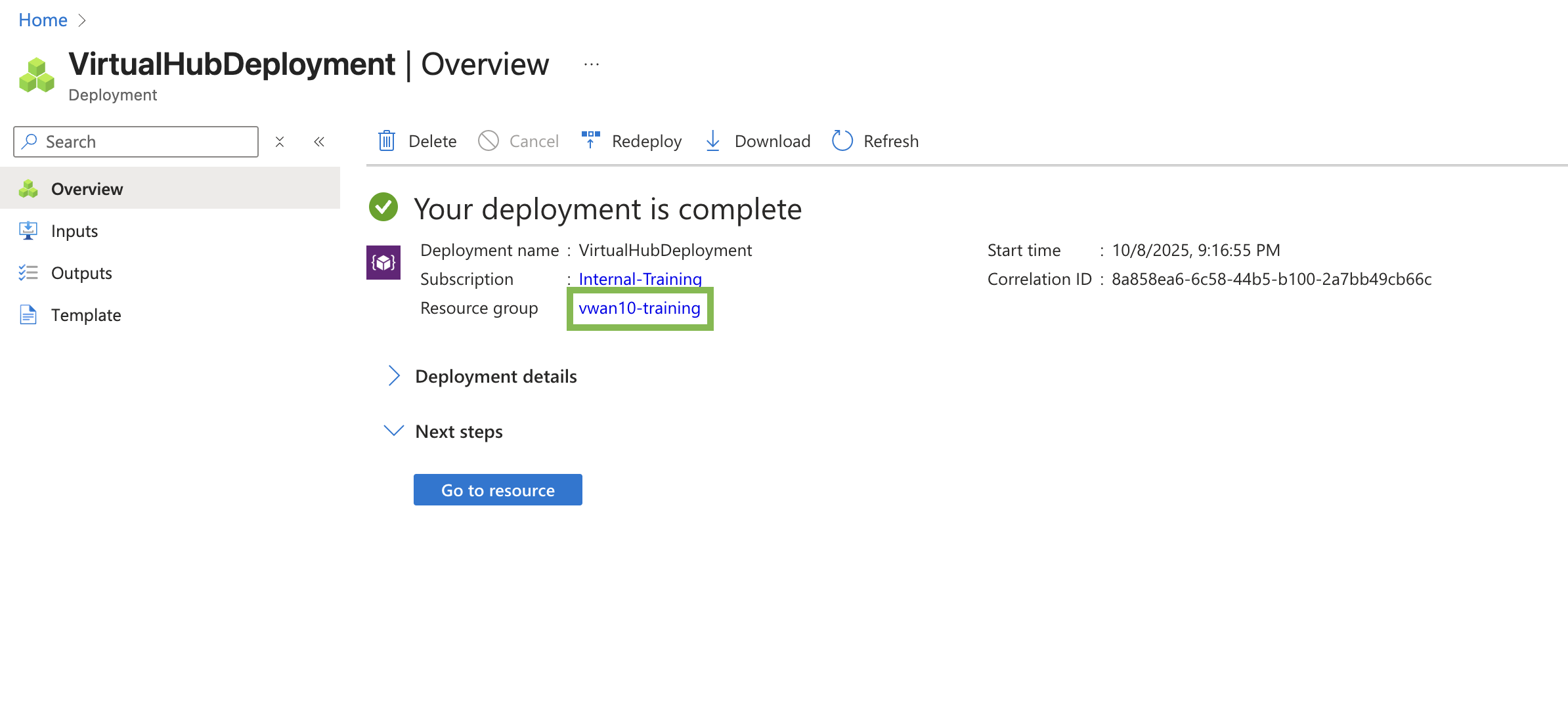Click the Redeploy icon in toolbar
1568x726 pixels.
point(590,140)
